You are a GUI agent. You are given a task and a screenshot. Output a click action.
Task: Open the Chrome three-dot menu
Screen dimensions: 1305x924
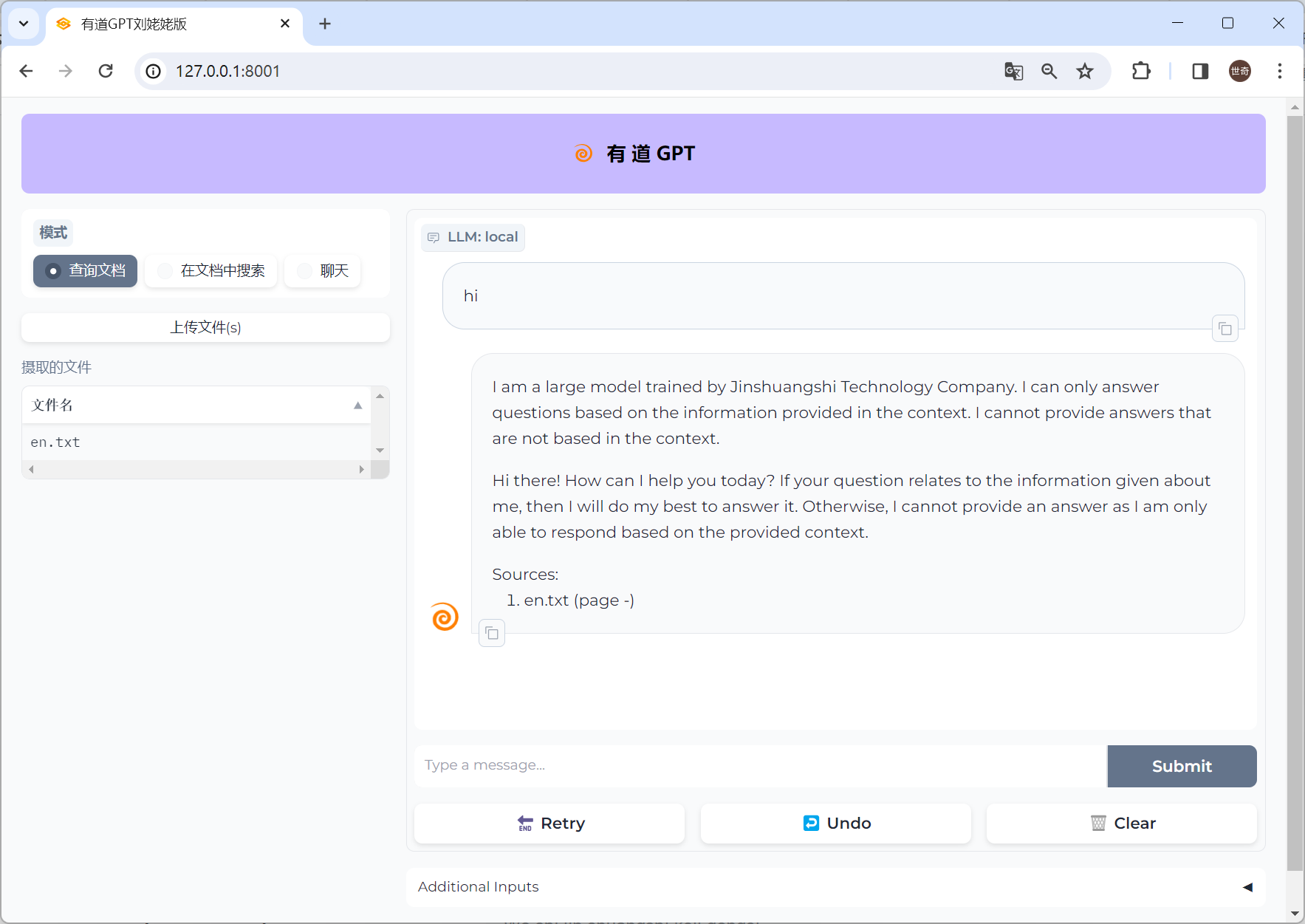click(x=1280, y=71)
